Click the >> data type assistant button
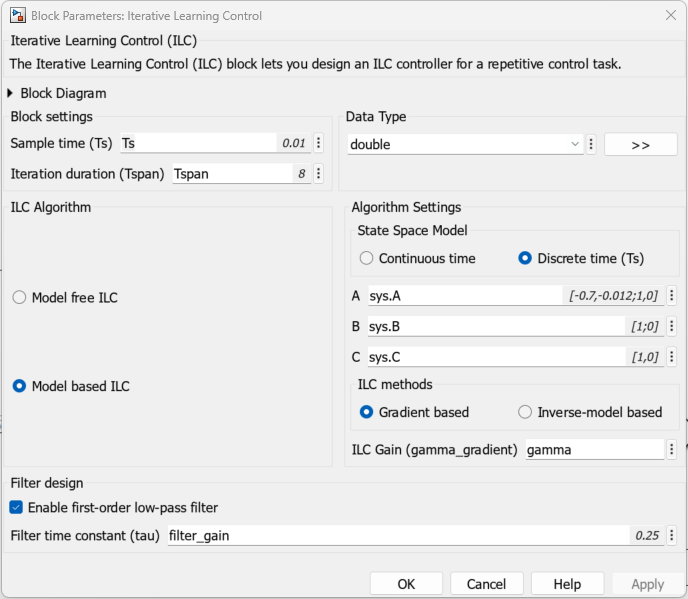Screen dimensions: 688x599 (x=640, y=144)
